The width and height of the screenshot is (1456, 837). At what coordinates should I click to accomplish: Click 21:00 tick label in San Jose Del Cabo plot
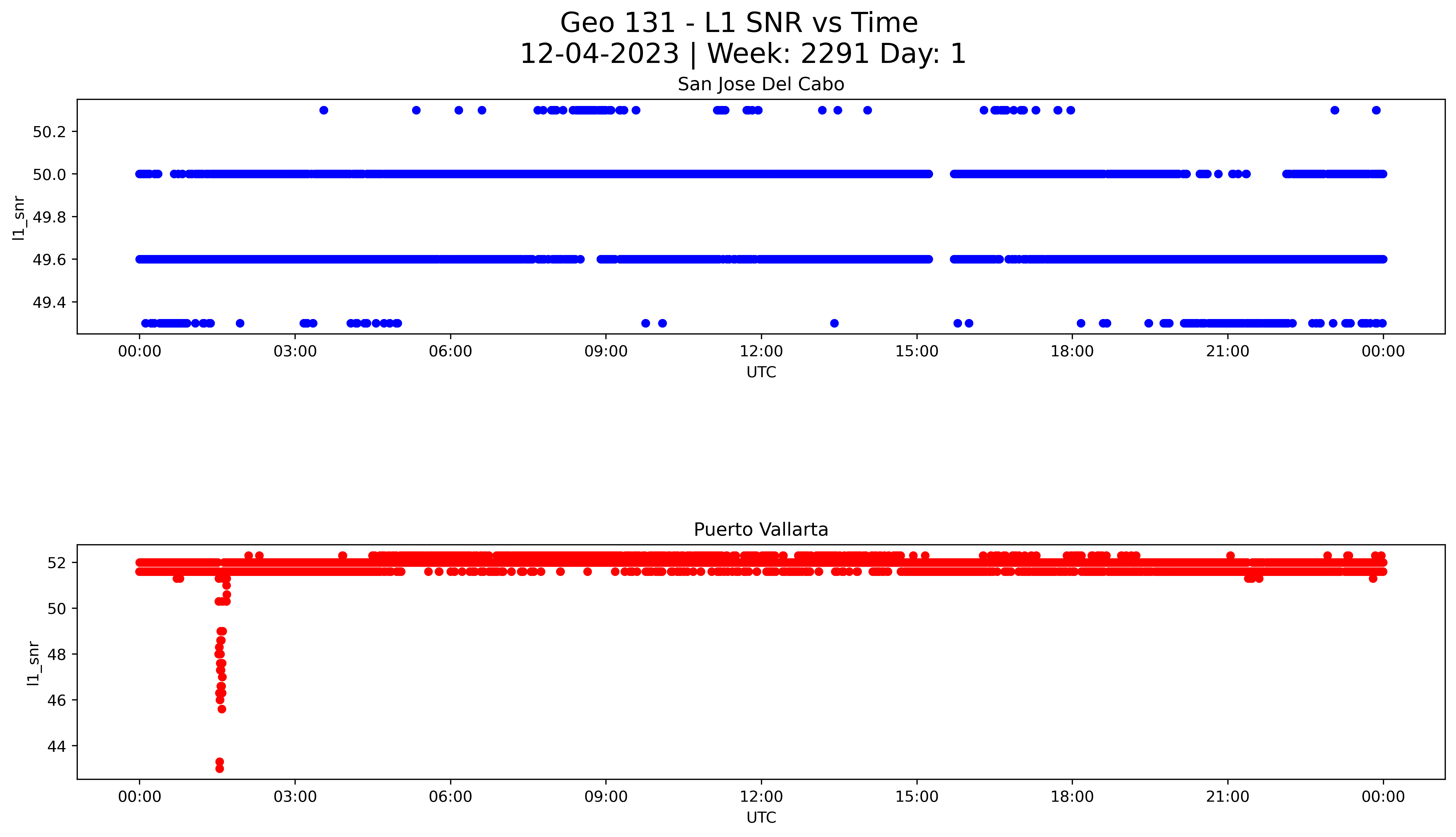tap(1228, 352)
